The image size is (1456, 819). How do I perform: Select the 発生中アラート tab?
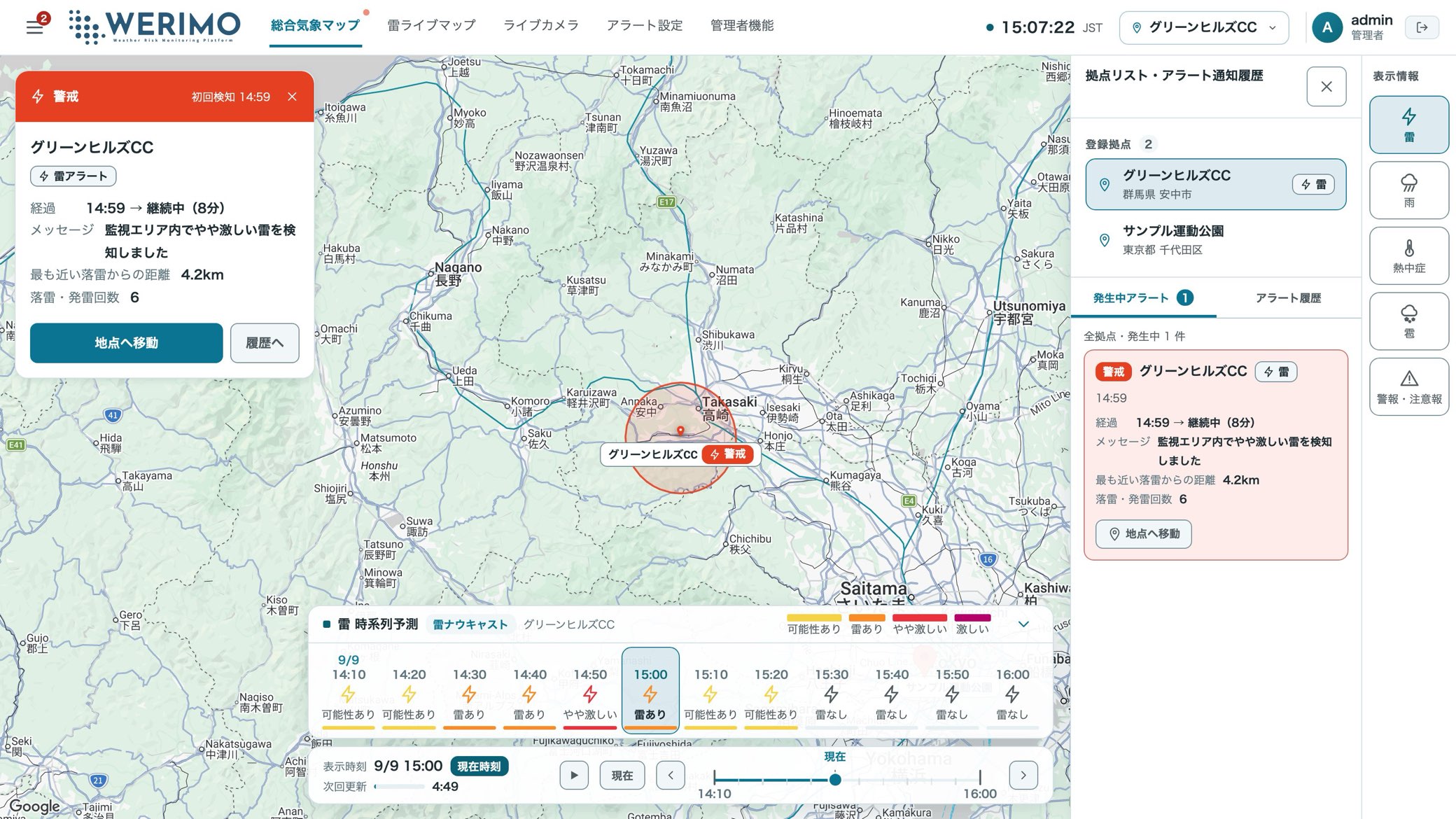click(x=1142, y=298)
